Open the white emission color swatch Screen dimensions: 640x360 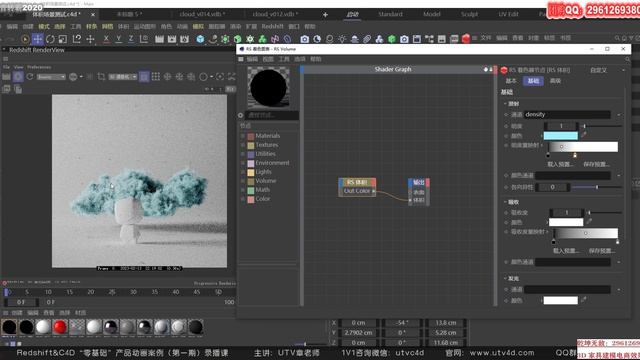click(561, 301)
